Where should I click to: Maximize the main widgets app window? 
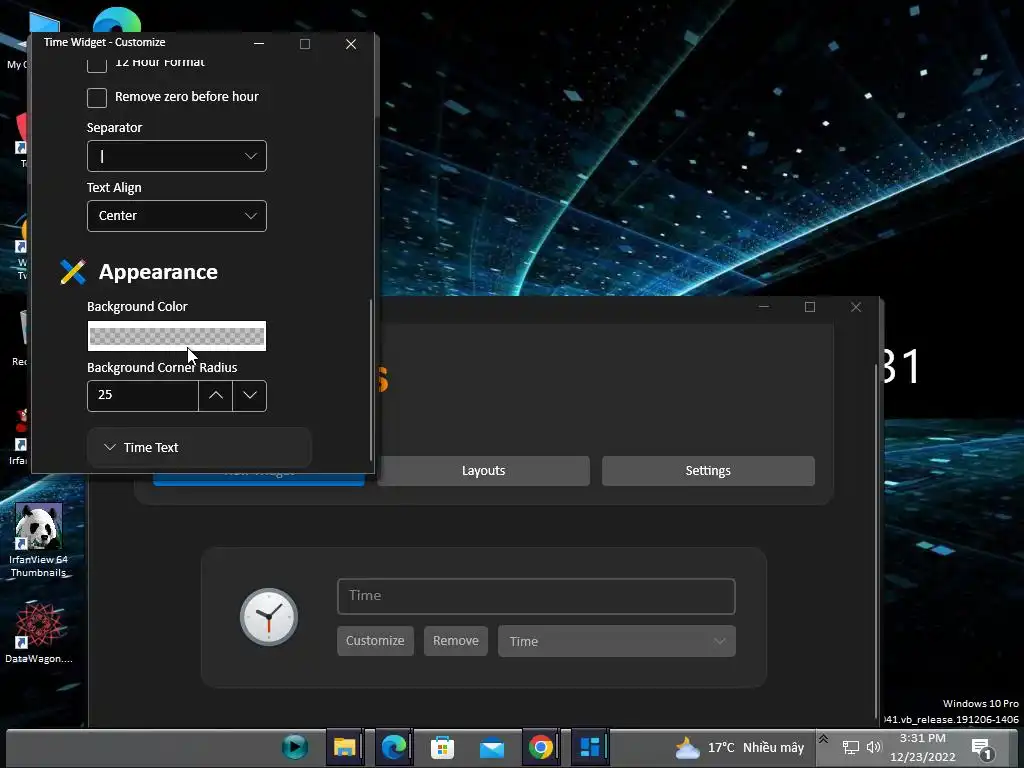[810, 307]
